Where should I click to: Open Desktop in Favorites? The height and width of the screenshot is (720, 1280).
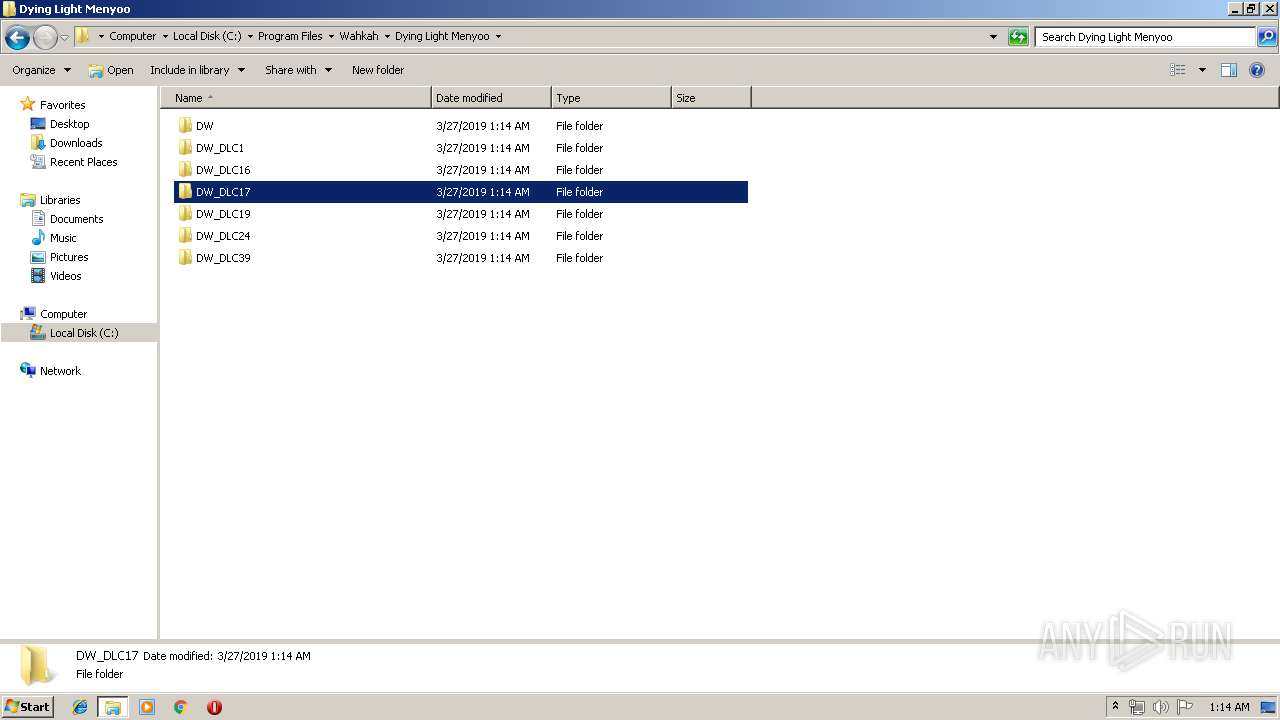(x=69, y=124)
